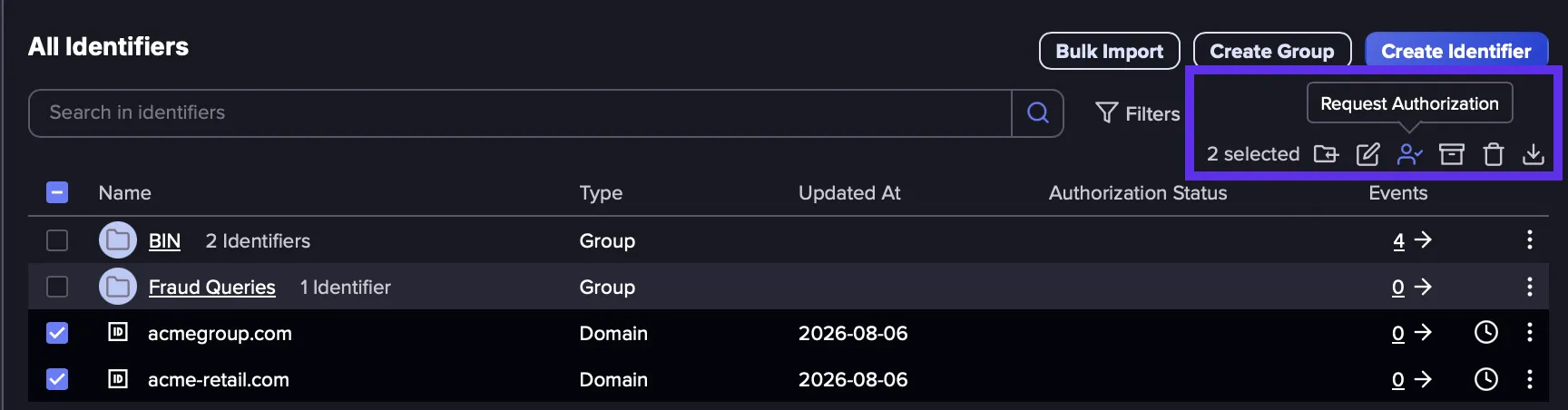This screenshot has height=410, width=1568.
Task: Click Updated At date for acmegroup.com
Action: pyautogui.click(x=853, y=333)
